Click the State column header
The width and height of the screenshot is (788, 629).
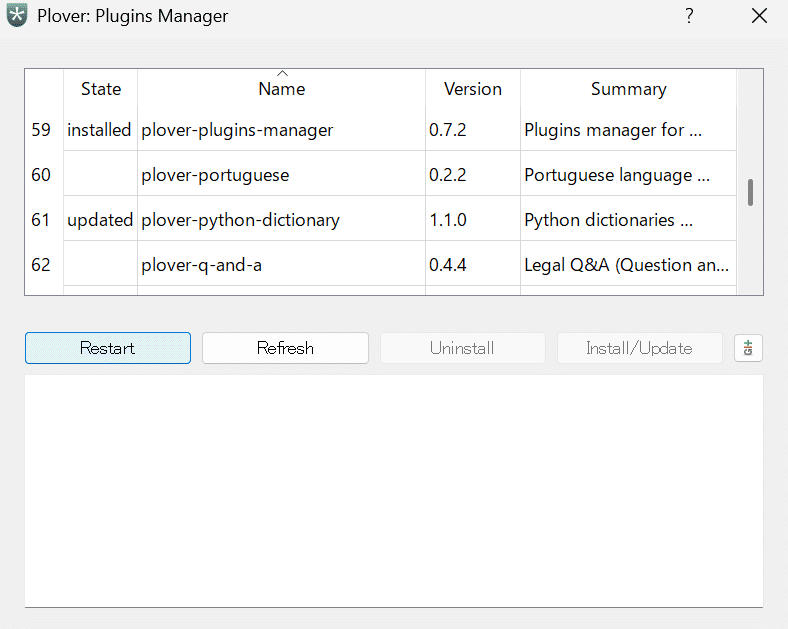coord(100,89)
